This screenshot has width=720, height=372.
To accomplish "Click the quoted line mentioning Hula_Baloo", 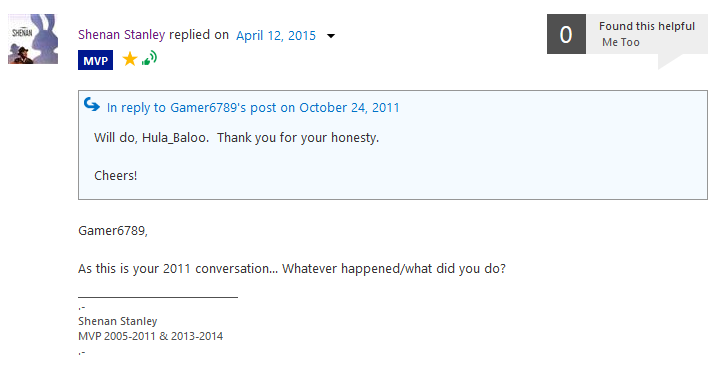I will (x=236, y=138).
